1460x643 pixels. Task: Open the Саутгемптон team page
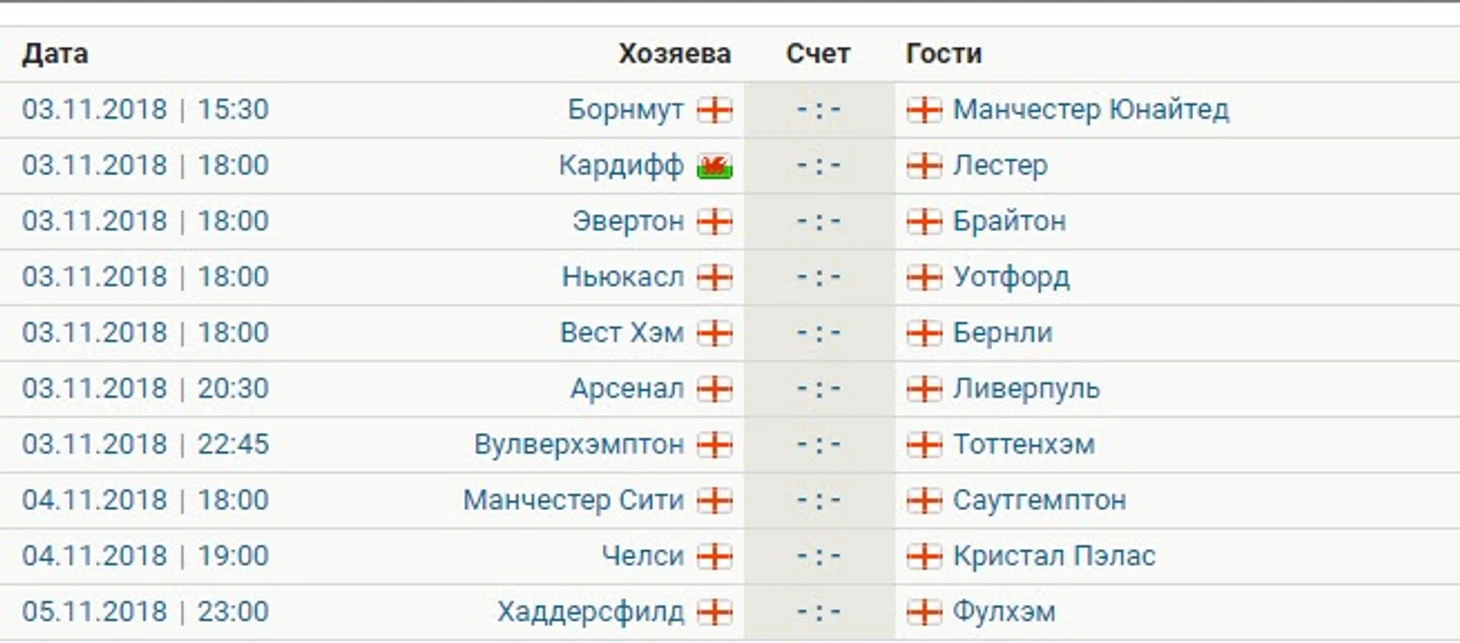point(1039,500)
